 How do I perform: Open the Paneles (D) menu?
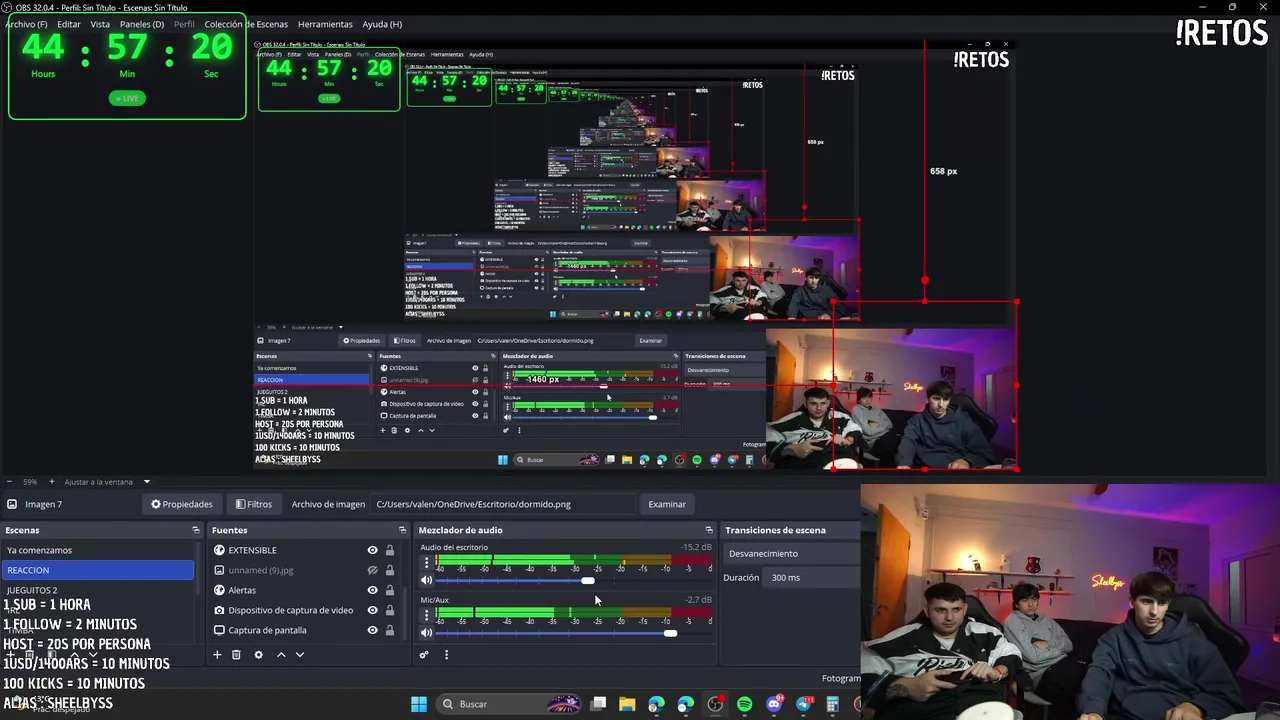[x=142, y=24]
